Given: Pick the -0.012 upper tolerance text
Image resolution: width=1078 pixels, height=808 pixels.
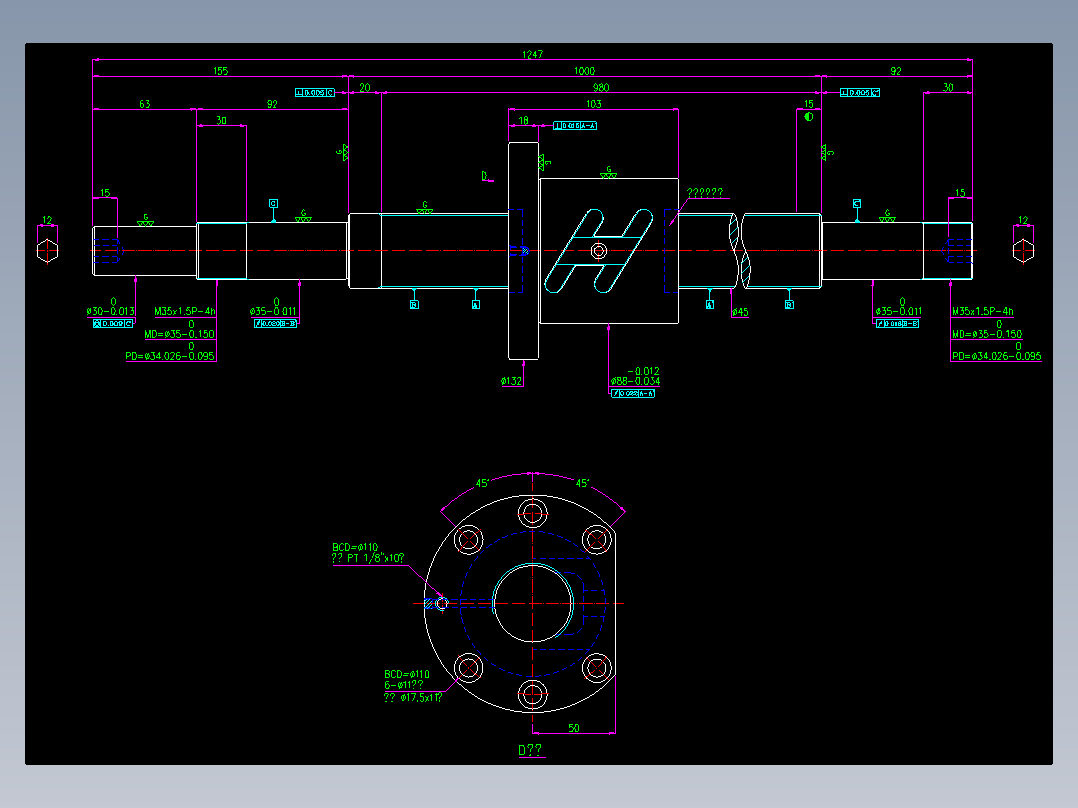Looking at the screenshot, I should (x=644, y=371).
